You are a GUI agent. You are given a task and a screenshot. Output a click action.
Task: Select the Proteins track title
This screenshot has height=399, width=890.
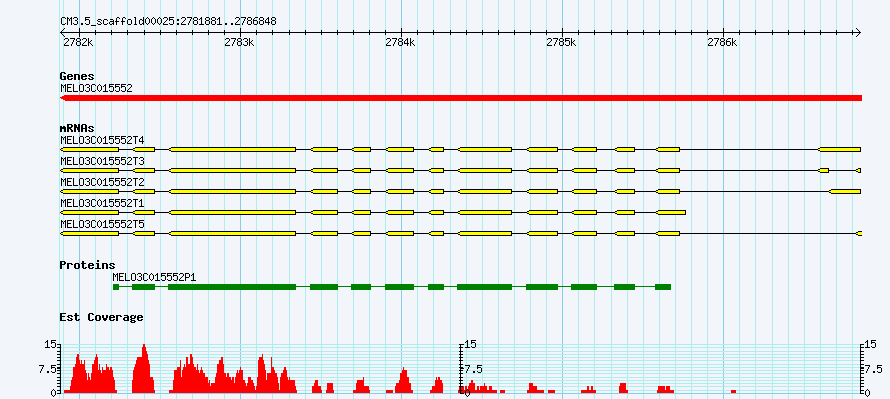pyautogui.click(x=87, y=265)
